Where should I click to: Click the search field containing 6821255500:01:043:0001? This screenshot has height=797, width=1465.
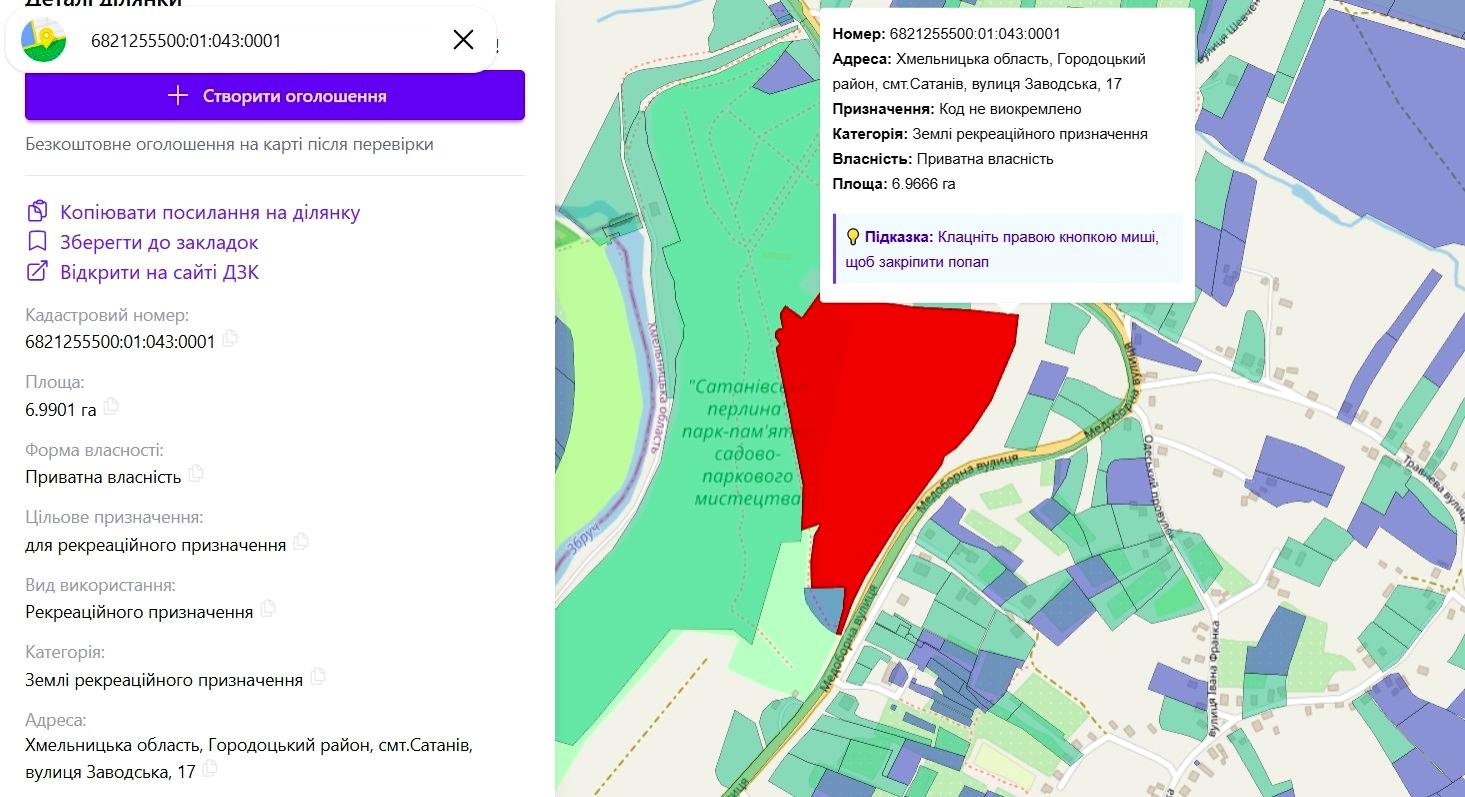coord(260,41)
